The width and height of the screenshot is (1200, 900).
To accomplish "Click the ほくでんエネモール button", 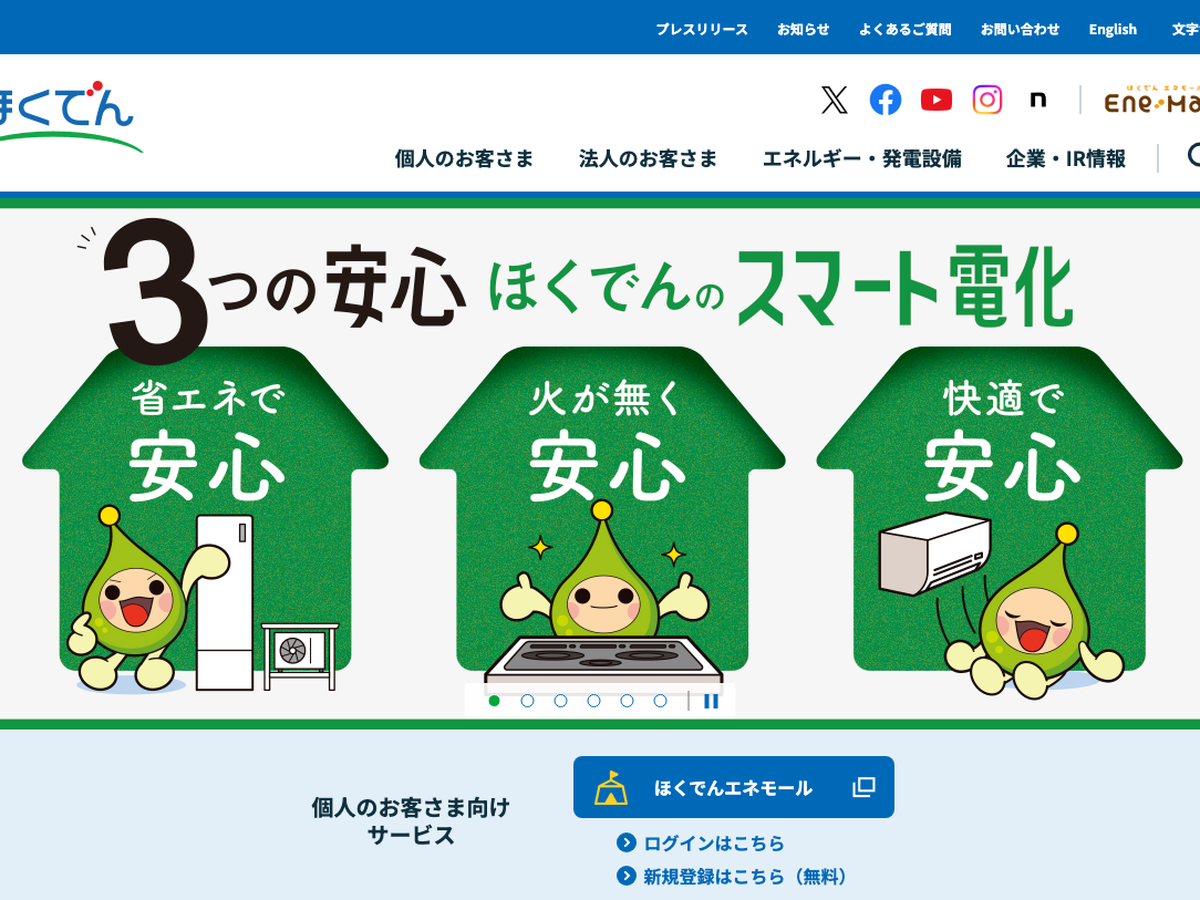I will (733, 787).
